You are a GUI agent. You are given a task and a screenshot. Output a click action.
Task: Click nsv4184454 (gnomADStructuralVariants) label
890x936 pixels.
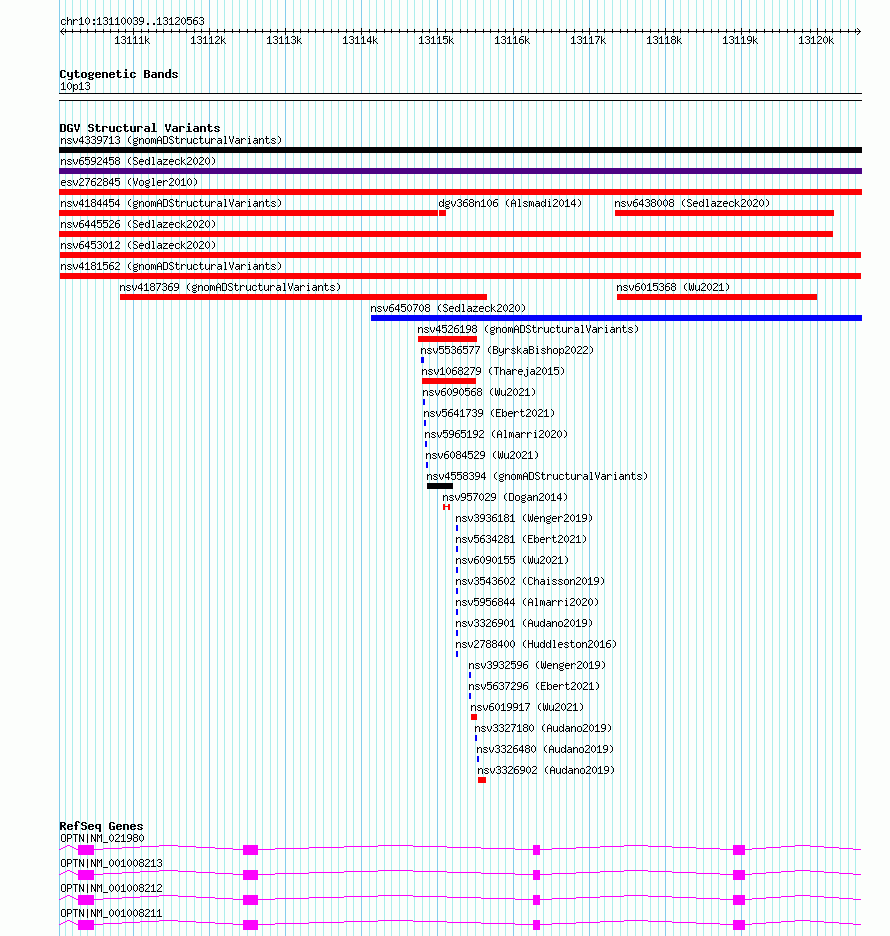171,203
